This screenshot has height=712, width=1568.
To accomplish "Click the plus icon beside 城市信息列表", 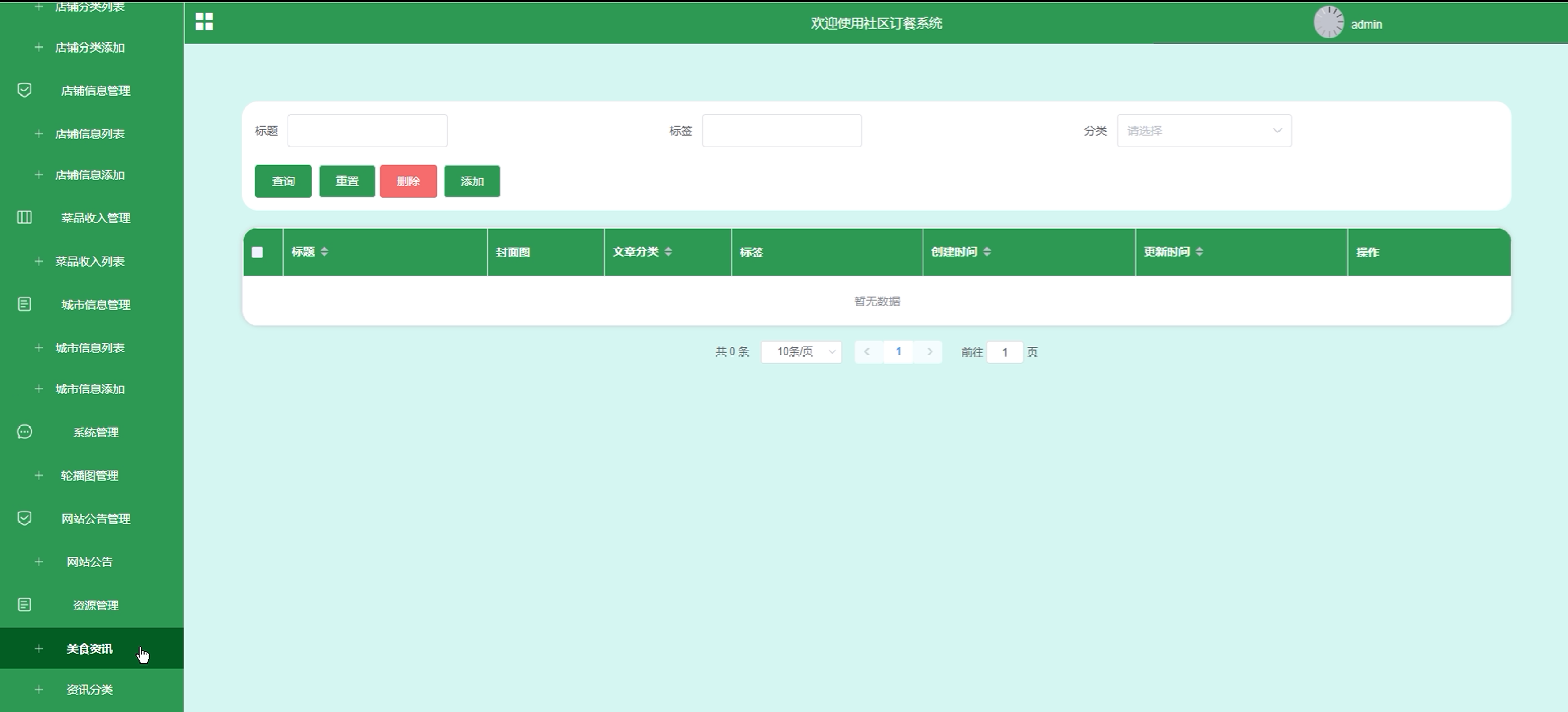I will coord(39,348).
